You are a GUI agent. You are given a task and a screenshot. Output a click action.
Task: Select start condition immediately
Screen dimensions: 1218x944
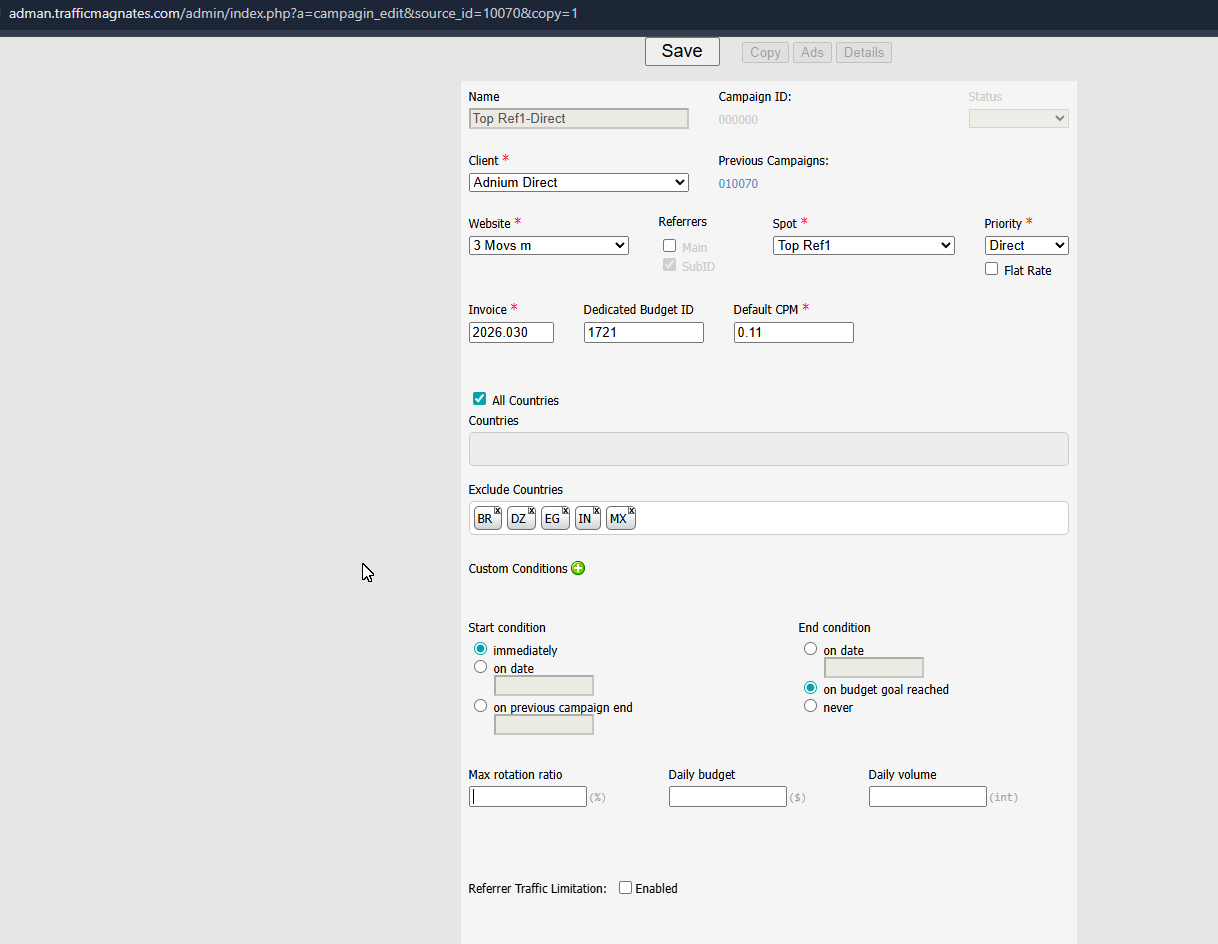481,649
